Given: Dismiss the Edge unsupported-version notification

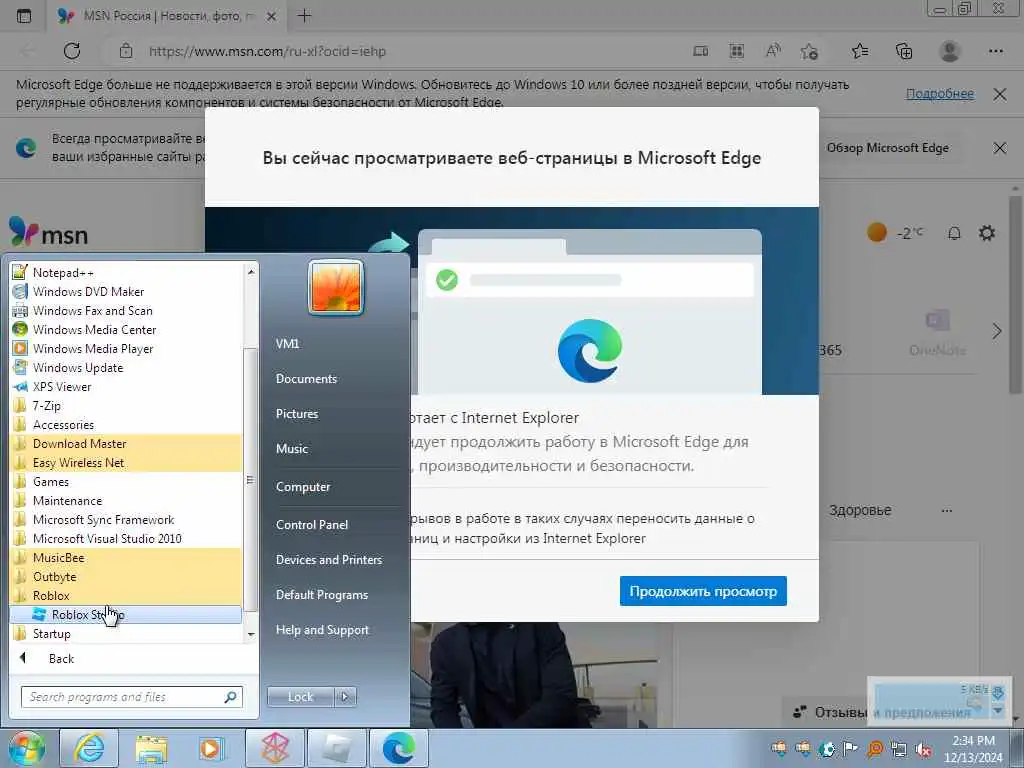Looking at the screenshot, I should click(1000, 94).
